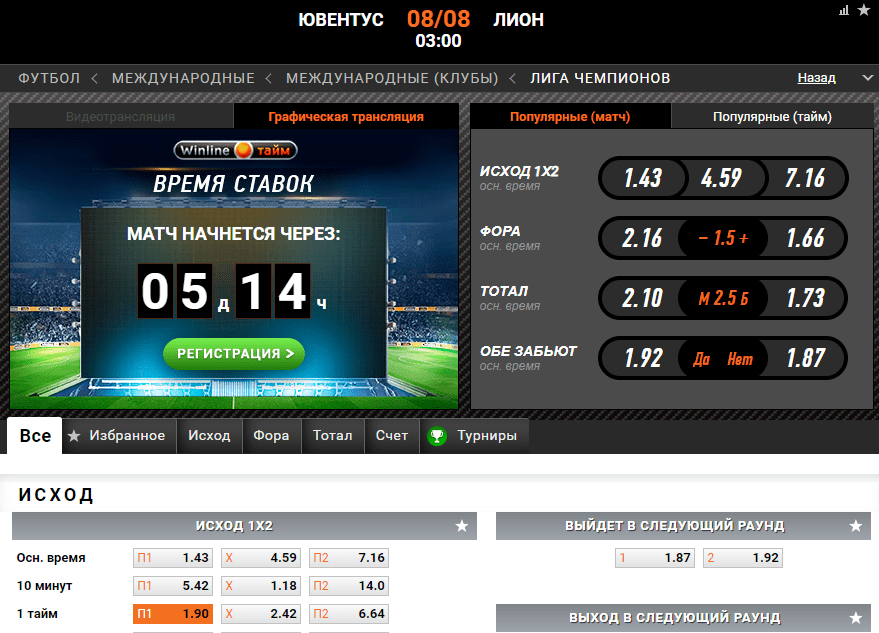Select П1 5.42 in 10 минут row
The width and height of the screenshot is (879, 633).
point(173,586)
